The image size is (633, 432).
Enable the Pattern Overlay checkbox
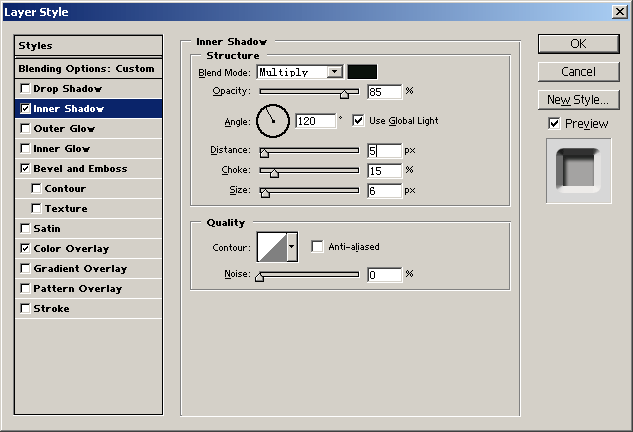point(25,288)
